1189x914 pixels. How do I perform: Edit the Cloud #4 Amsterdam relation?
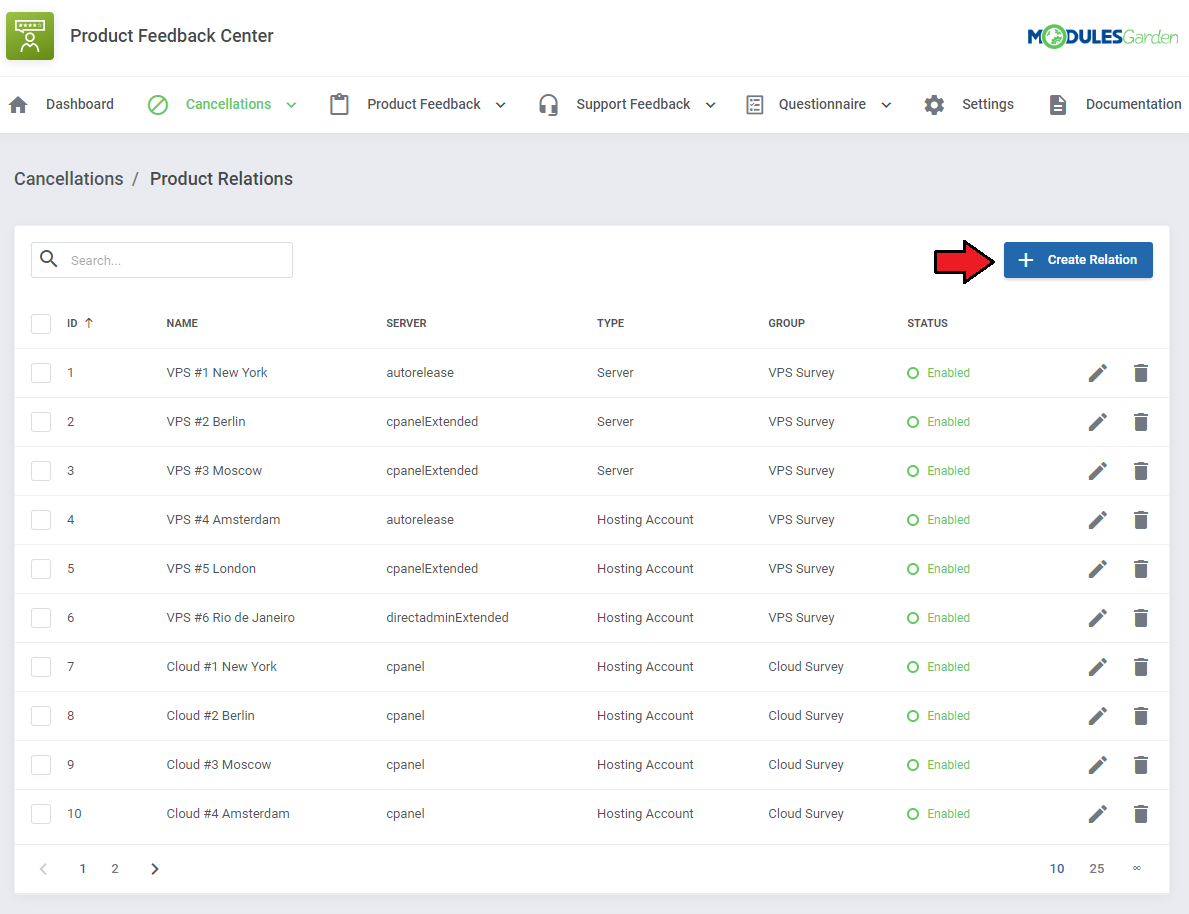point(1097,814)
